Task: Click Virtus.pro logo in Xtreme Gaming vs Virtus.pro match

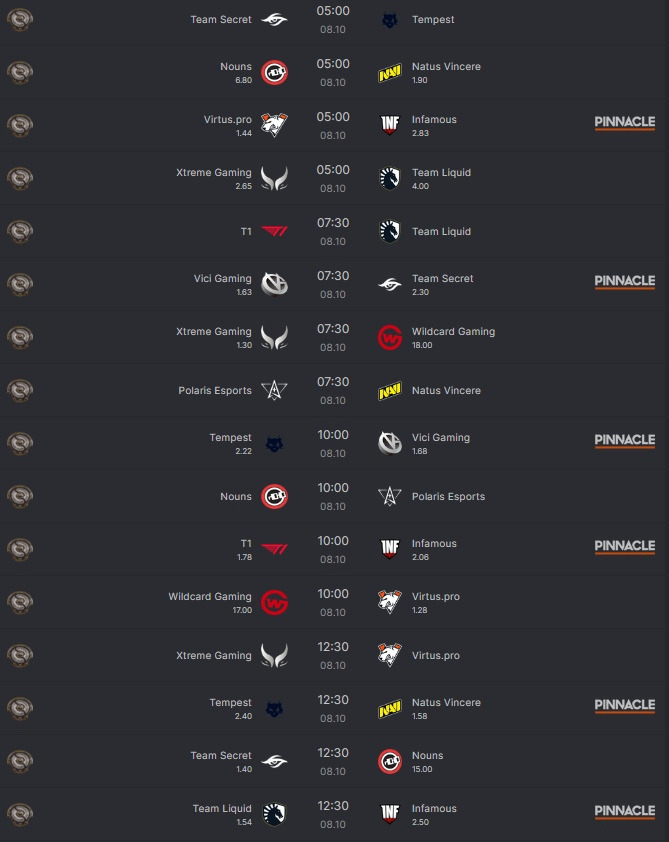Action: (x=390, y=656)
